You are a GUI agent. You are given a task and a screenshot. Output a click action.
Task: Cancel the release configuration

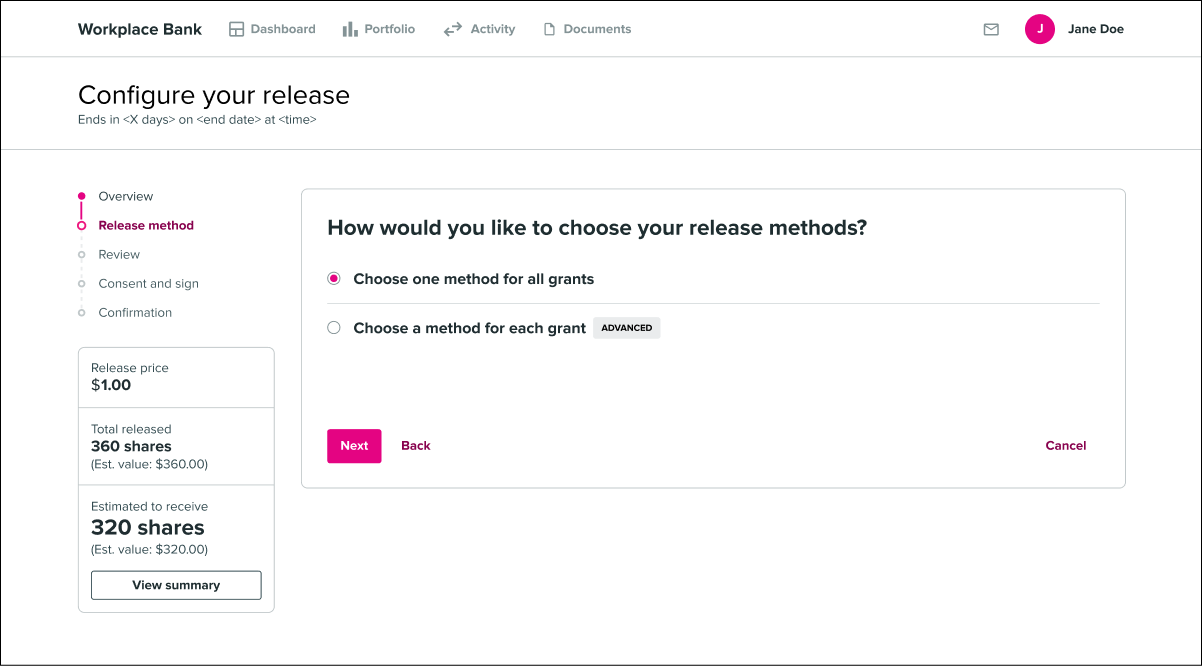[x=1066, y=446]
